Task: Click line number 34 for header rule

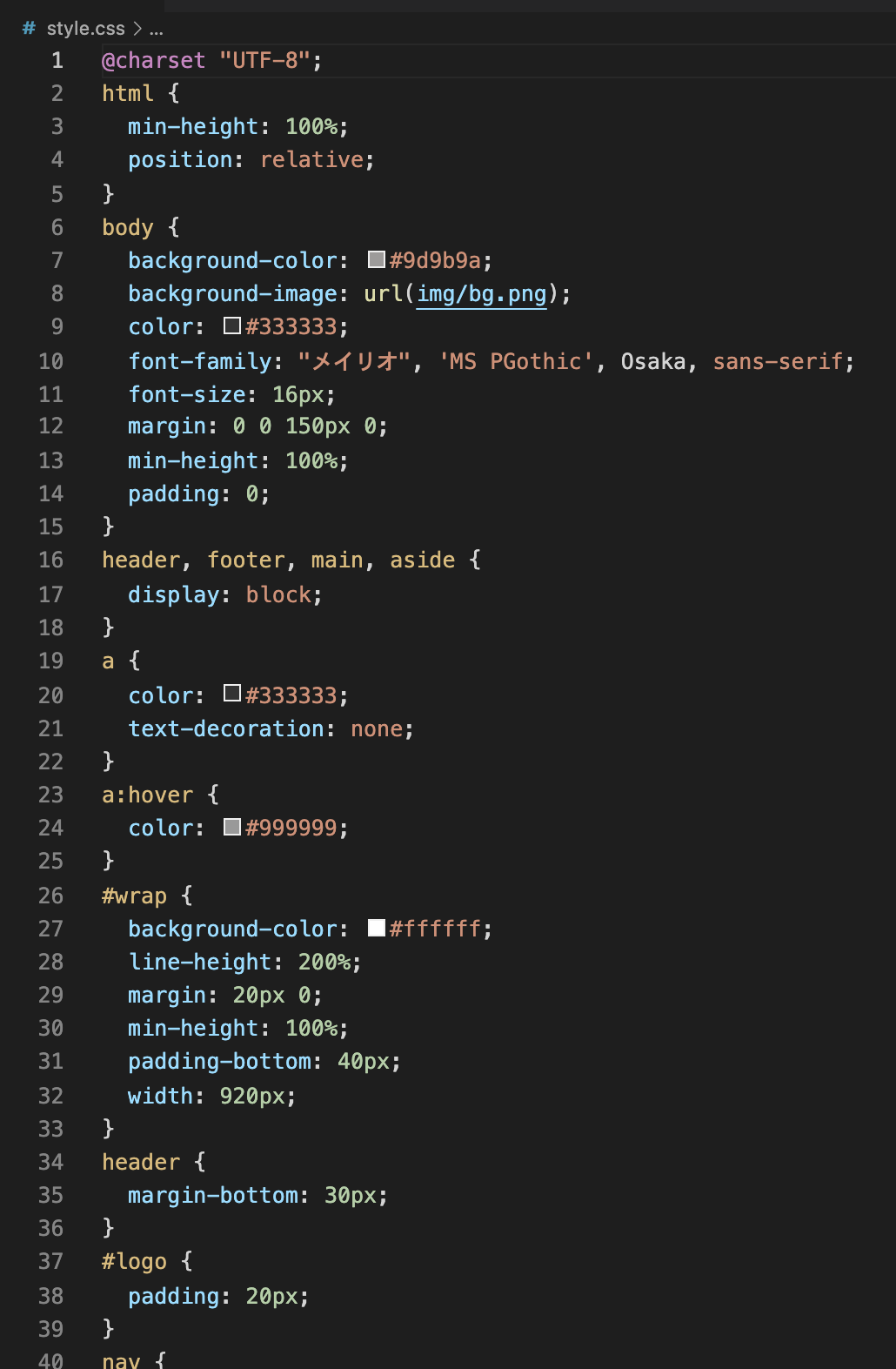Action: pyautogui.click(x=51, y=1162)
